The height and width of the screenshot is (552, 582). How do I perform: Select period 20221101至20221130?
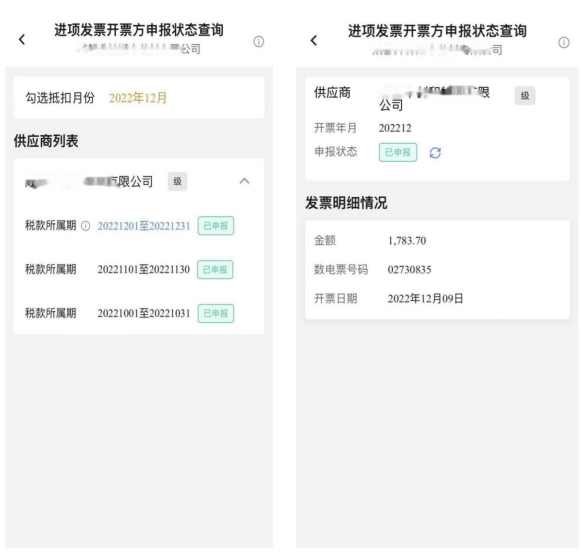pos(144,270)
